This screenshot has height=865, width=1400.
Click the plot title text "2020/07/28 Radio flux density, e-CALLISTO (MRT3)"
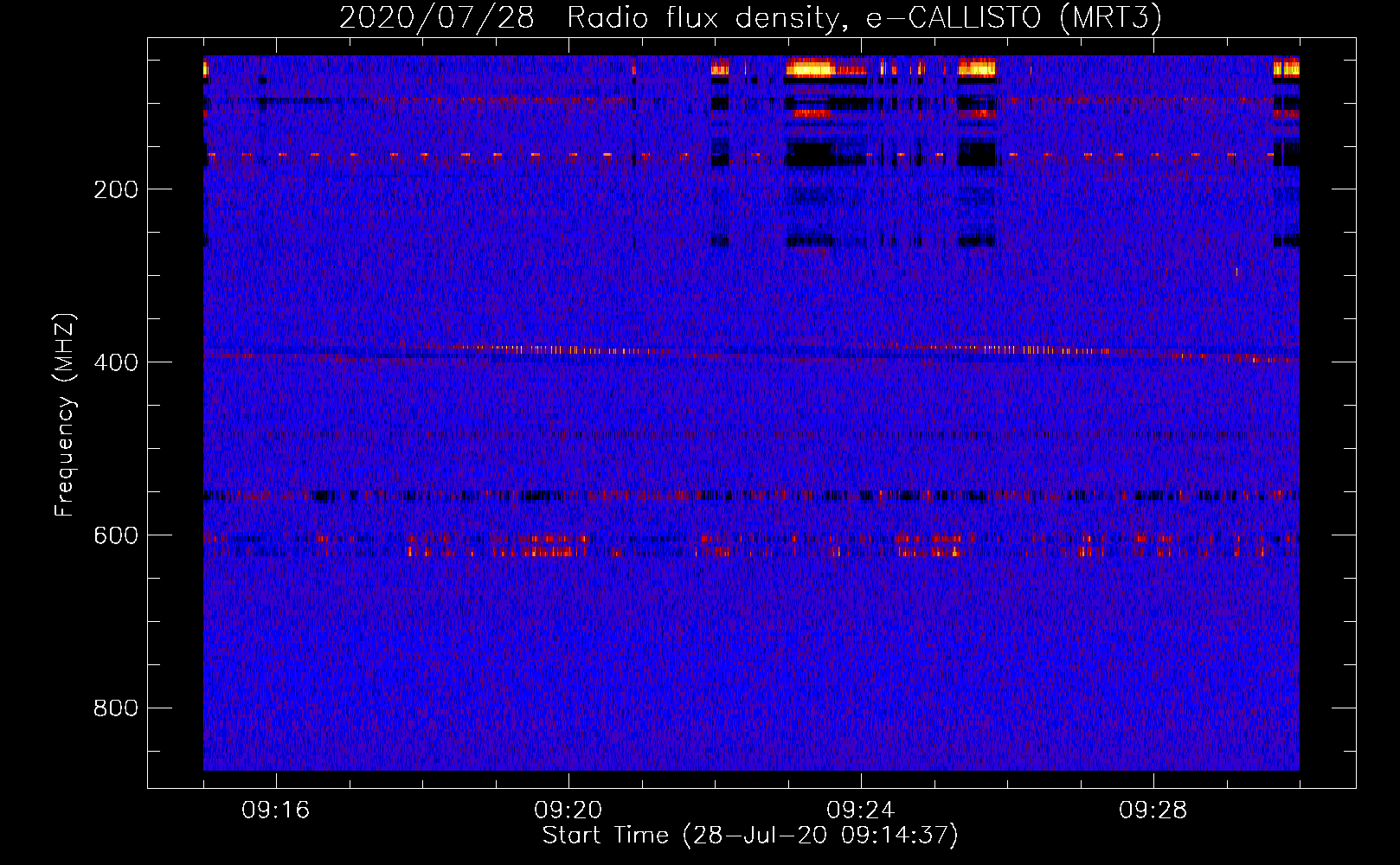pos(750,17)
